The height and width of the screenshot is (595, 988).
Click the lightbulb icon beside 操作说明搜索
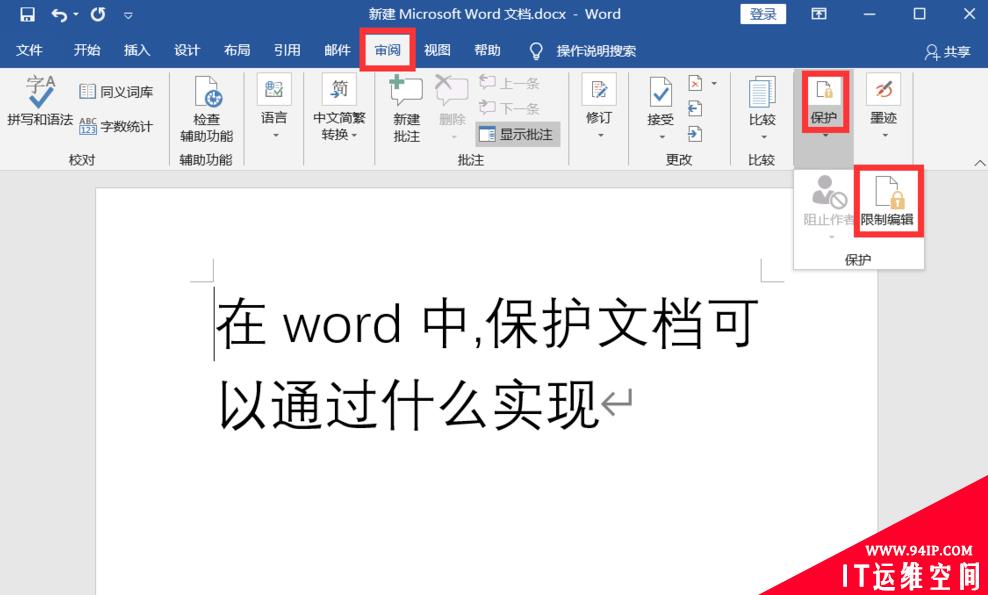click(x=536, y=51)
